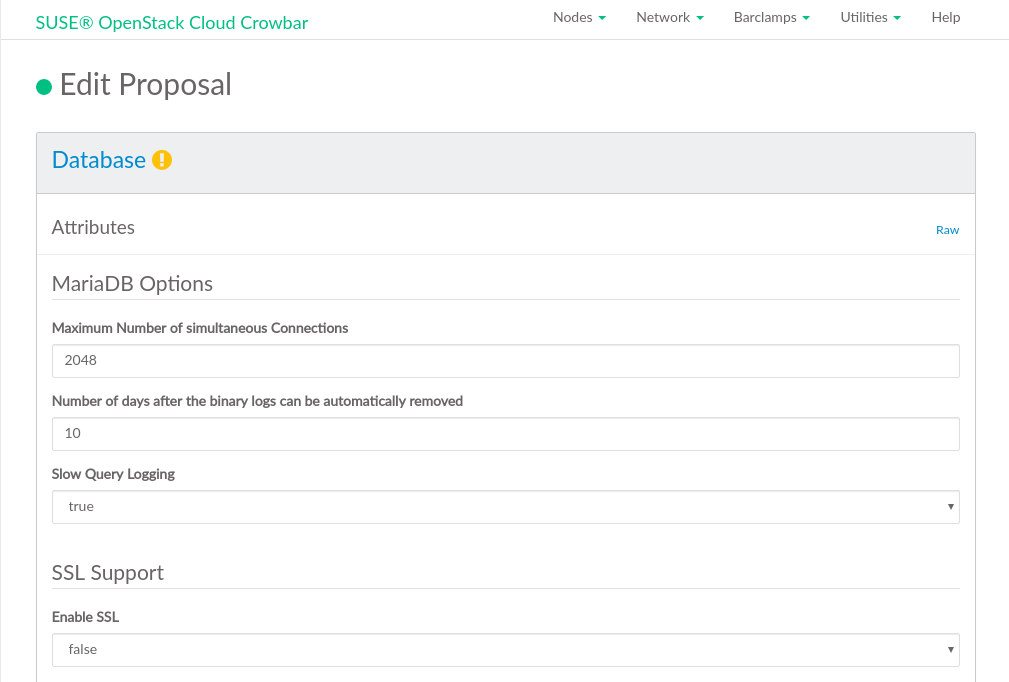Click the Enable SSL label
Viewport: 1009px width, 682px height.
pos(85,617)
